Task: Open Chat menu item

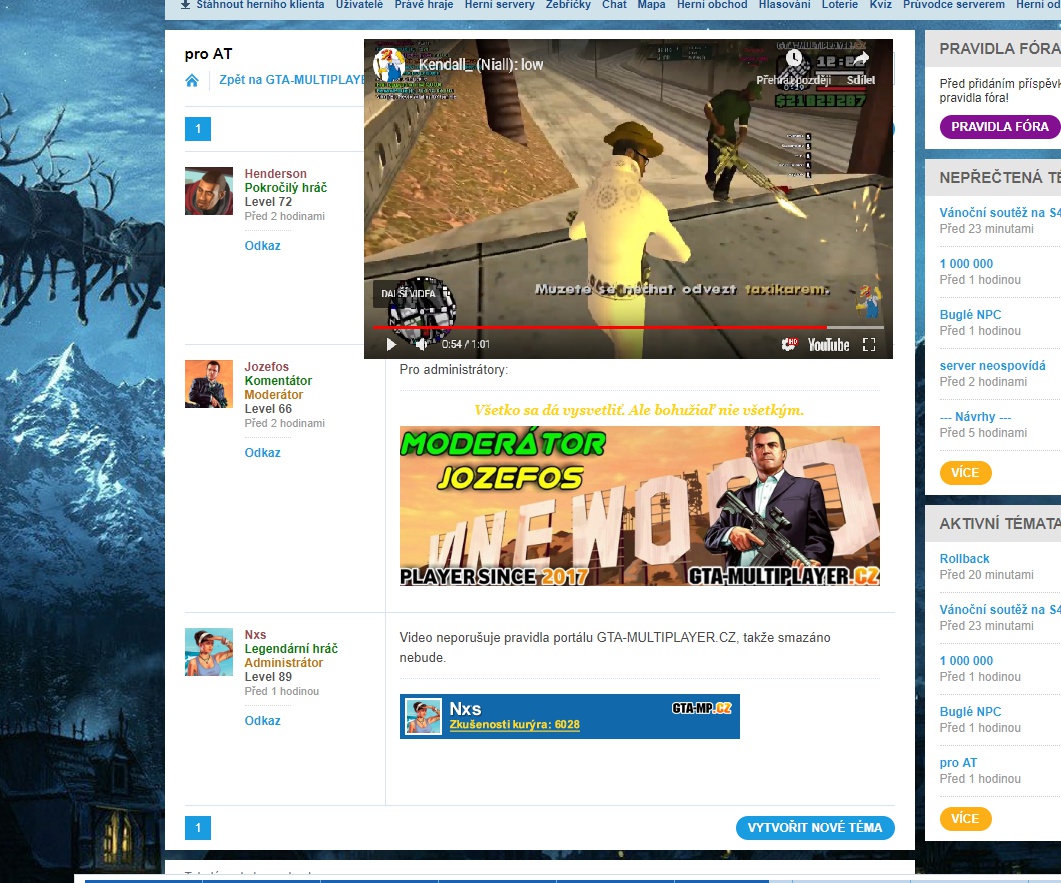Action: (x=614, y=4)
